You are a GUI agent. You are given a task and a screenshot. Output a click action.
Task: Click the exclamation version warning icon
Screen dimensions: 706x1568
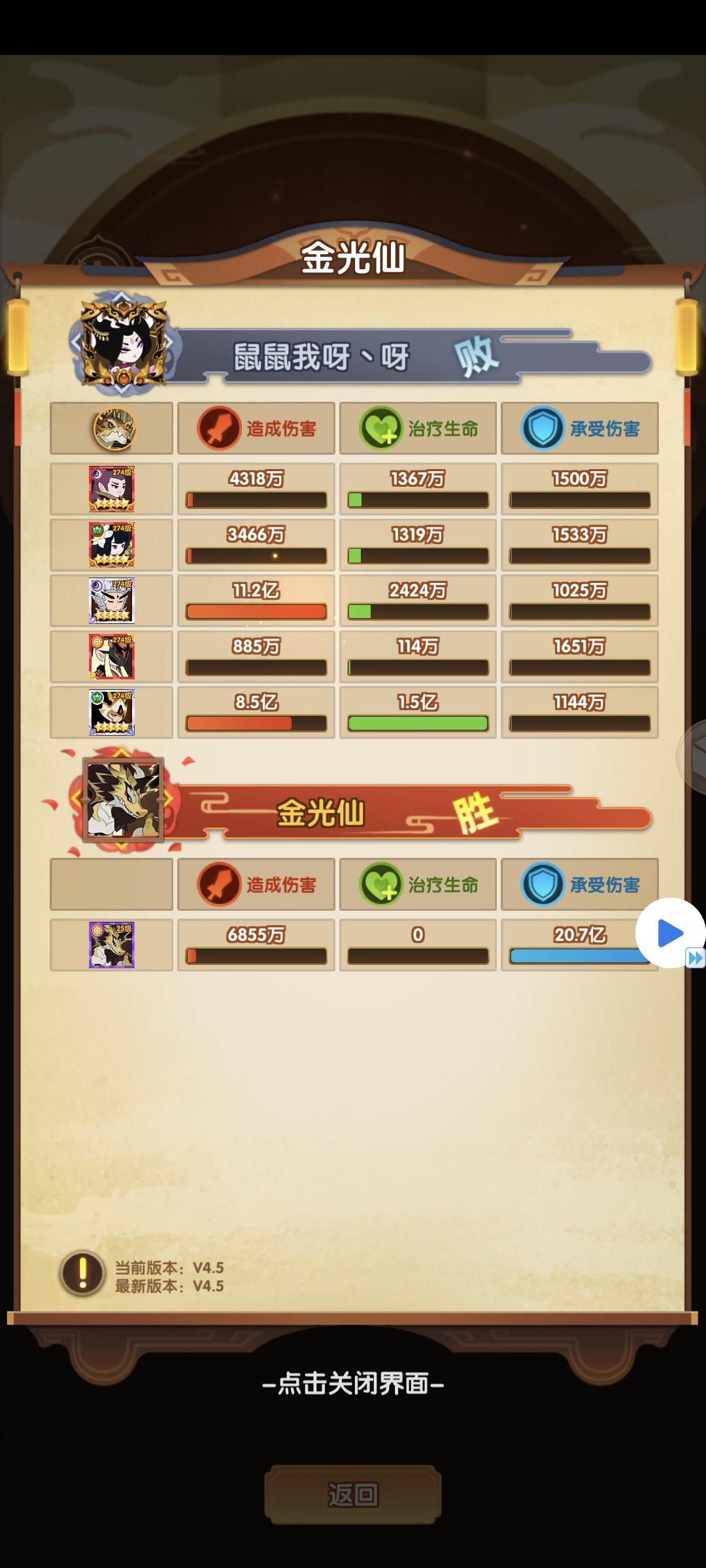(x=83, y=1273)
